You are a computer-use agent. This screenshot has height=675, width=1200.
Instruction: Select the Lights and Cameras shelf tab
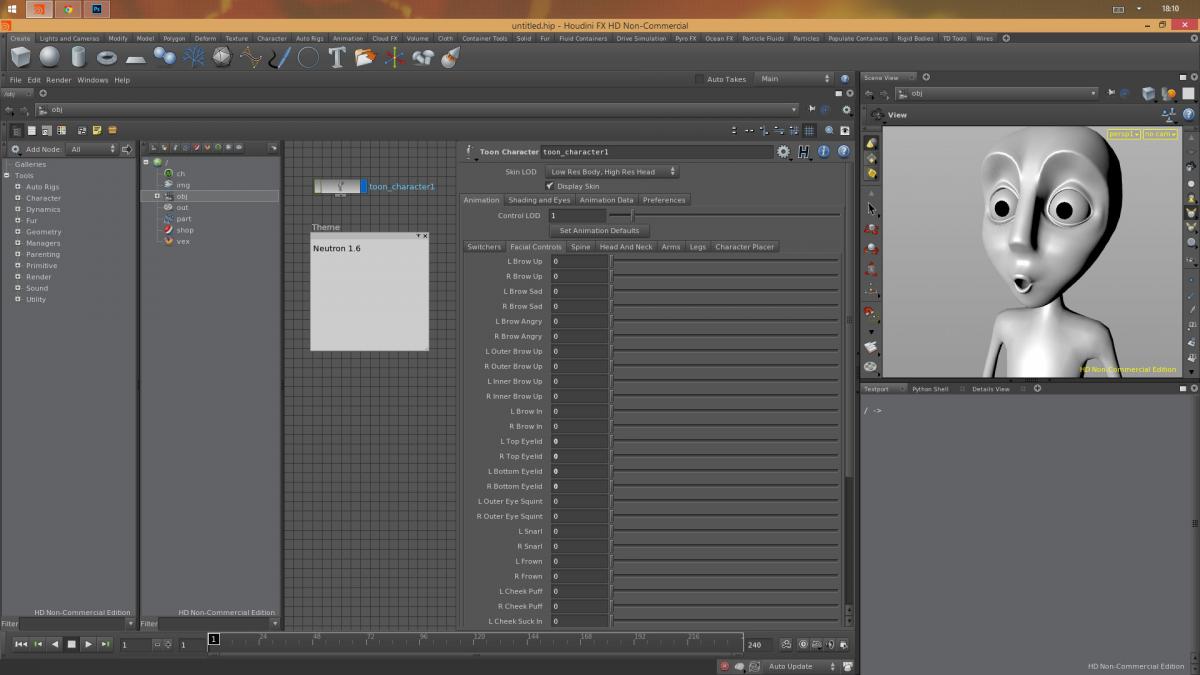pyautogui.click(x=69, y=38)
